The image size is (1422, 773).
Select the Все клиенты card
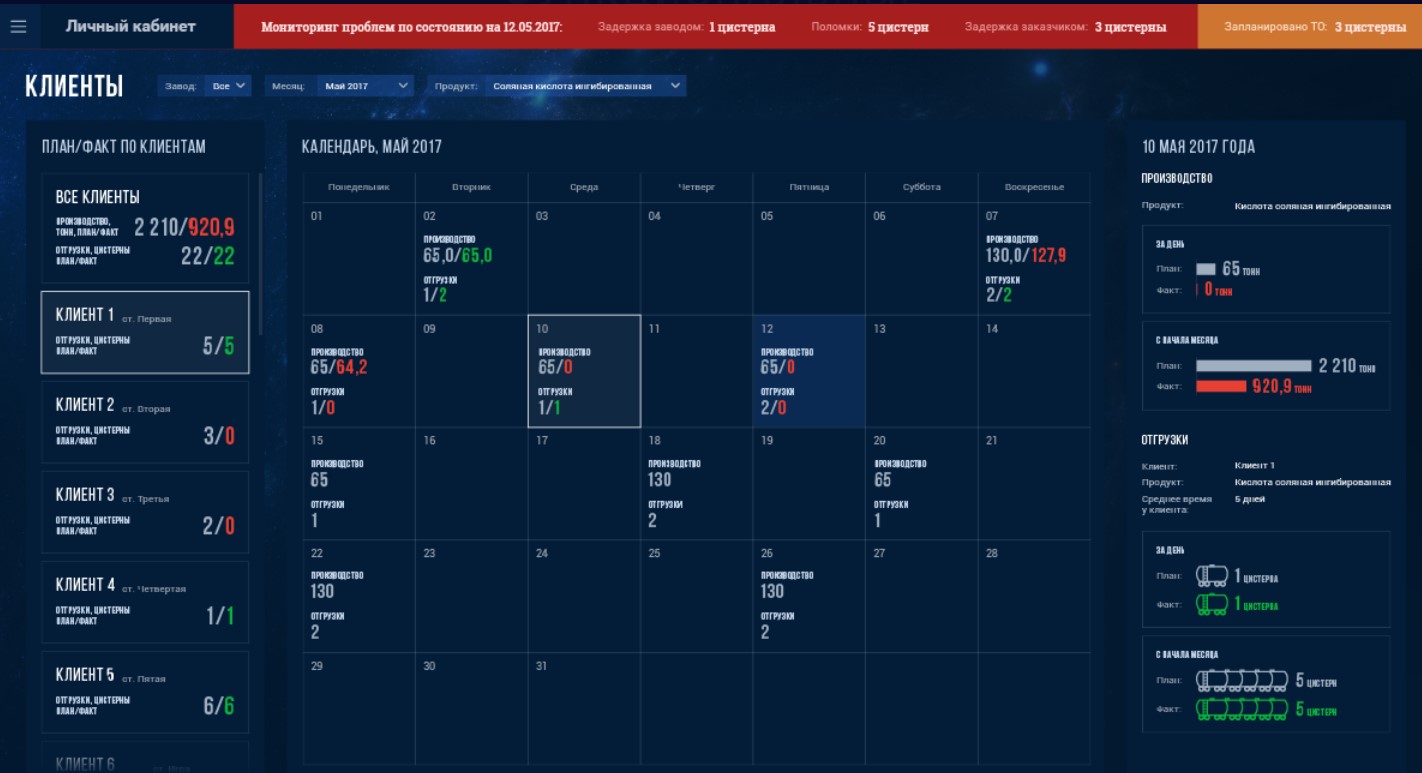coord(145,227)
